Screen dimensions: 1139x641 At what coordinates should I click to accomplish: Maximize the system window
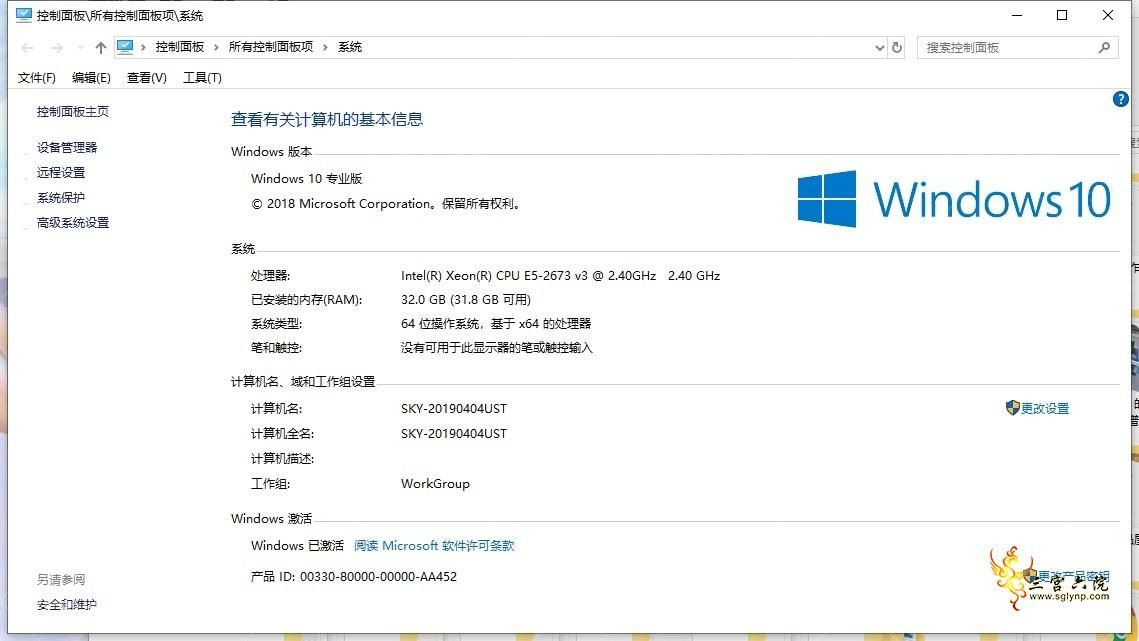click(1062, 15)
